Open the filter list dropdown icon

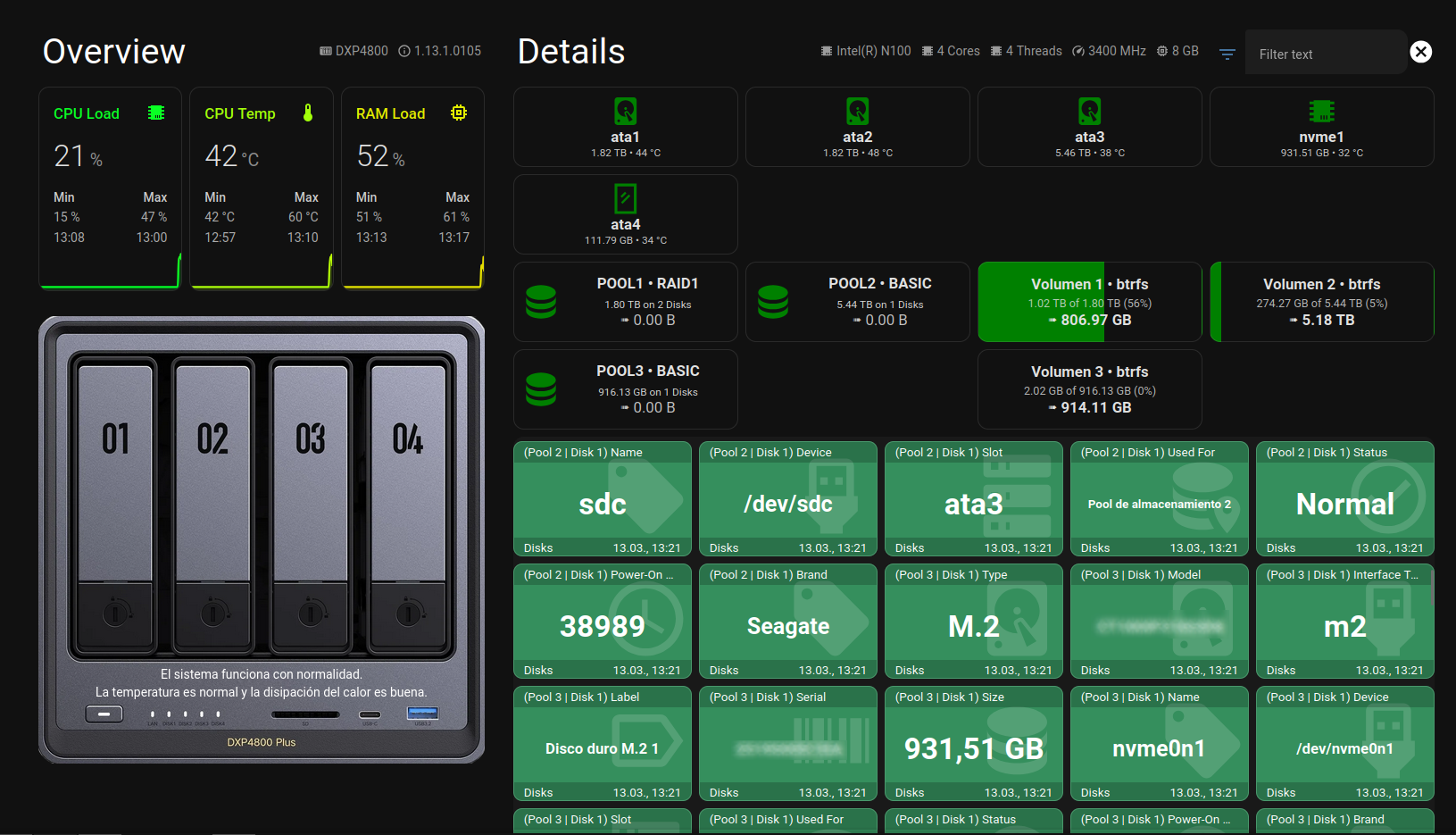(x=1227, y=54)
